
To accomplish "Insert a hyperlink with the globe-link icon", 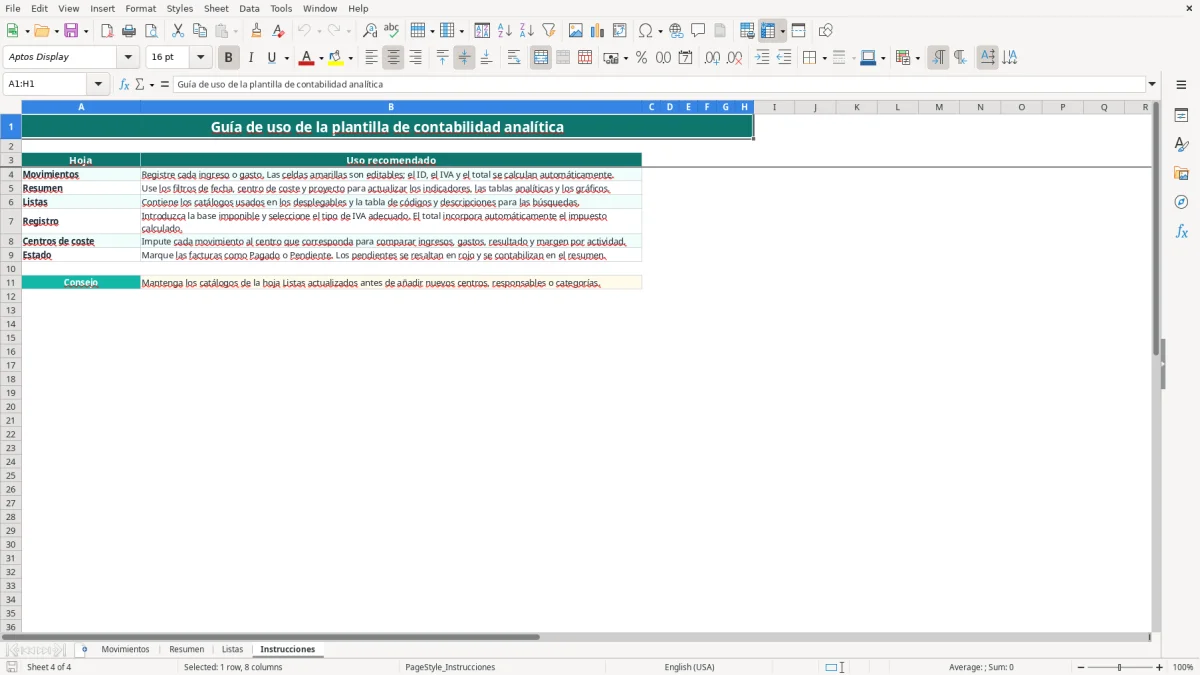I will click(676, 31).
